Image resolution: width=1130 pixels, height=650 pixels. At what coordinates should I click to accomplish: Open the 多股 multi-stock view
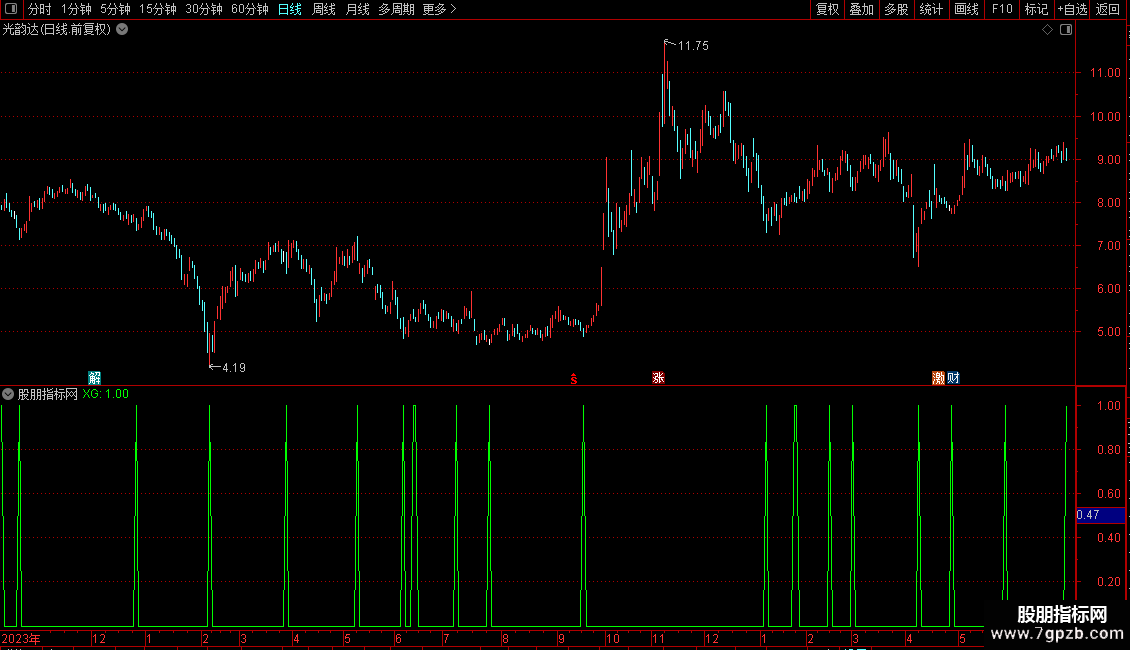[897, 9]
